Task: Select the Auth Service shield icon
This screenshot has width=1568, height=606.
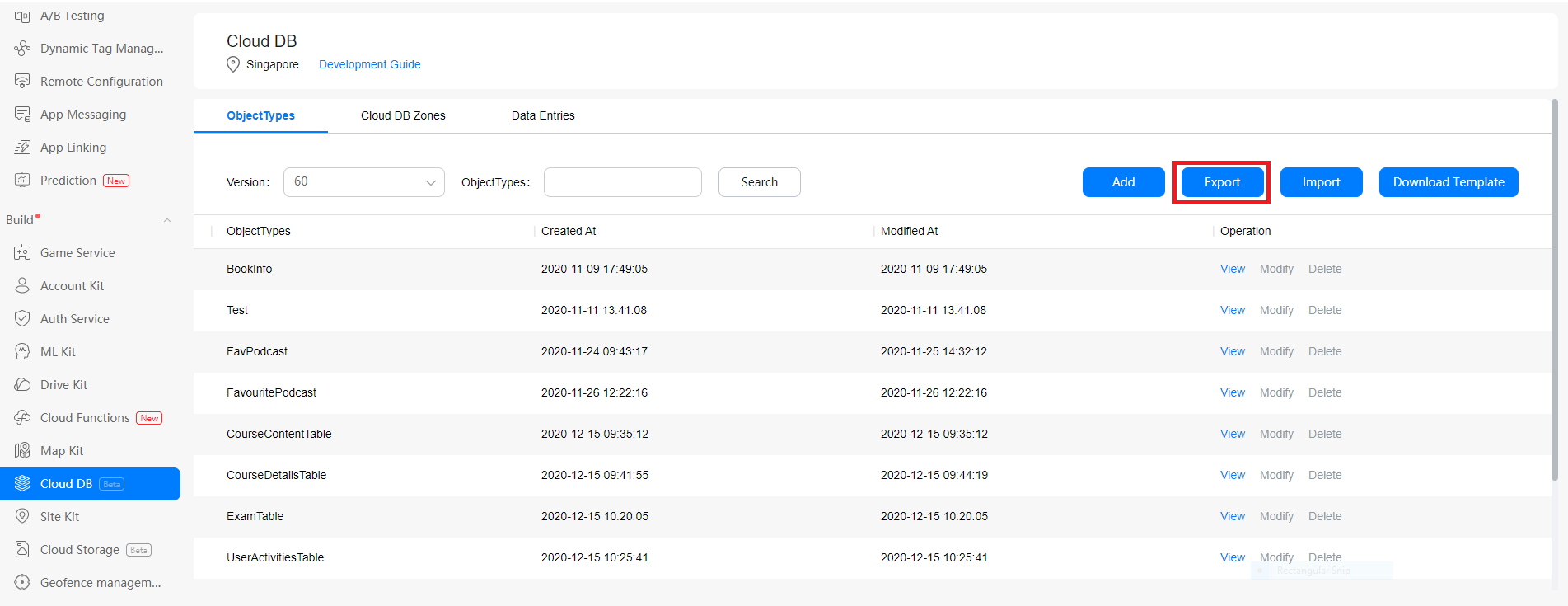Action: [23, 319]
